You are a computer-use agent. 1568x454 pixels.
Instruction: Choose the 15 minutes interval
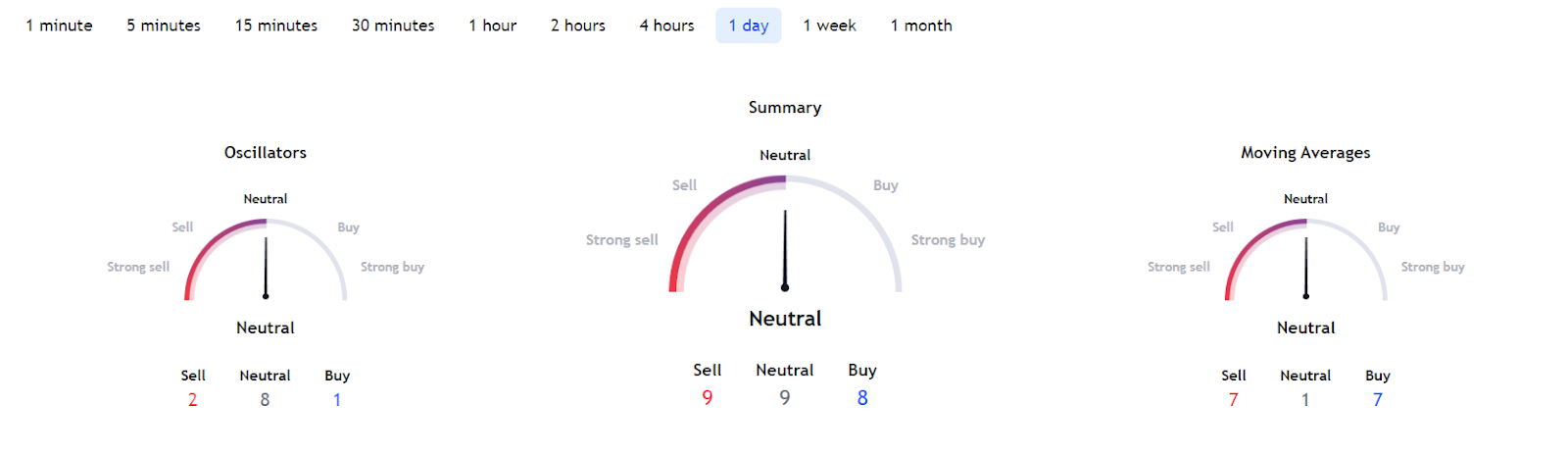(x=276, y=25)
